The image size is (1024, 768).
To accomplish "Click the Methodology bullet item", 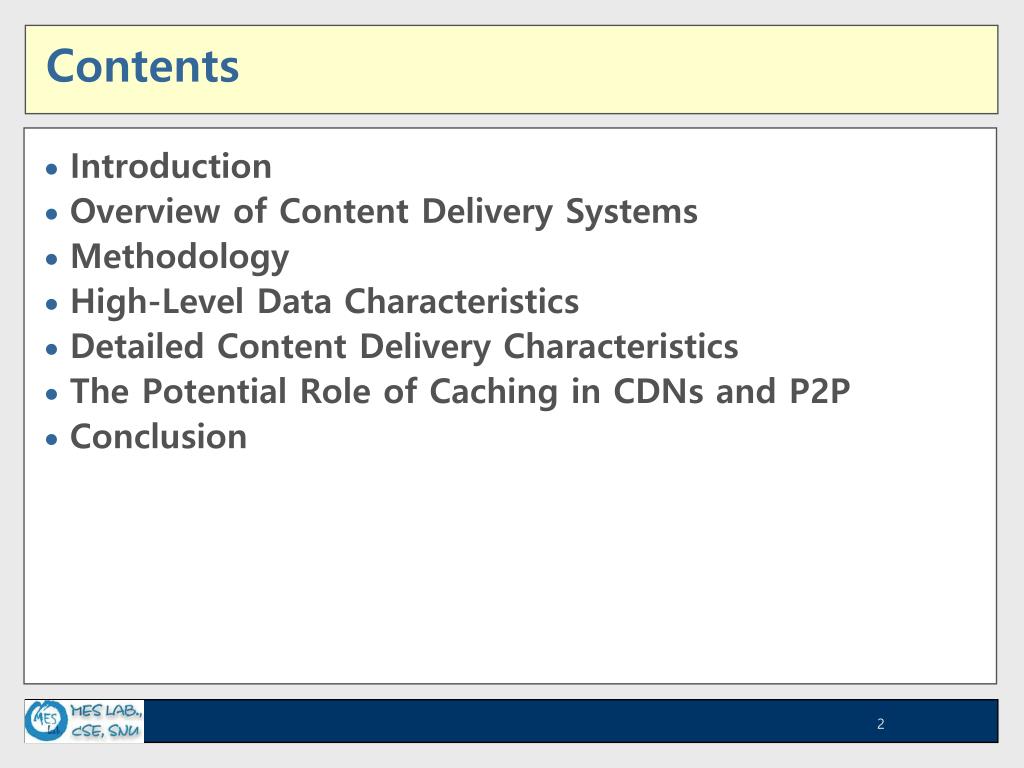I will point(180,257).
